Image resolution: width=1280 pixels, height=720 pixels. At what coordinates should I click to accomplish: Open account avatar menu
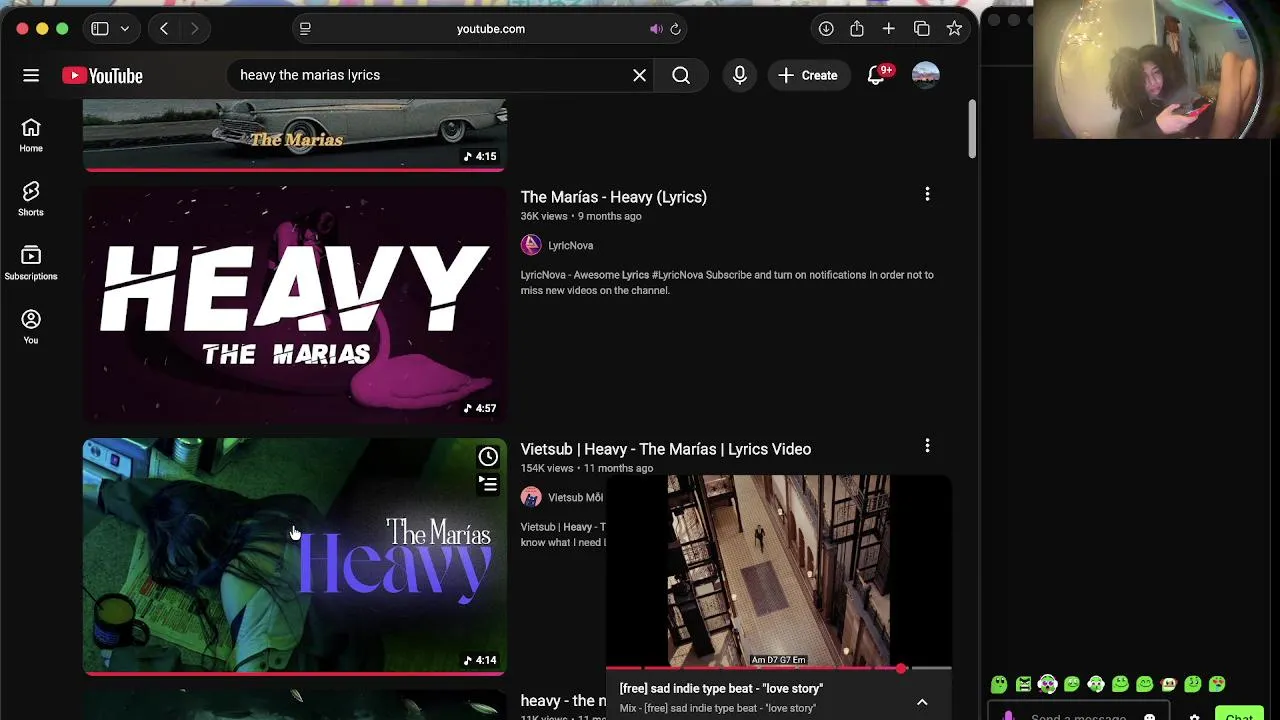click(926, 75)
